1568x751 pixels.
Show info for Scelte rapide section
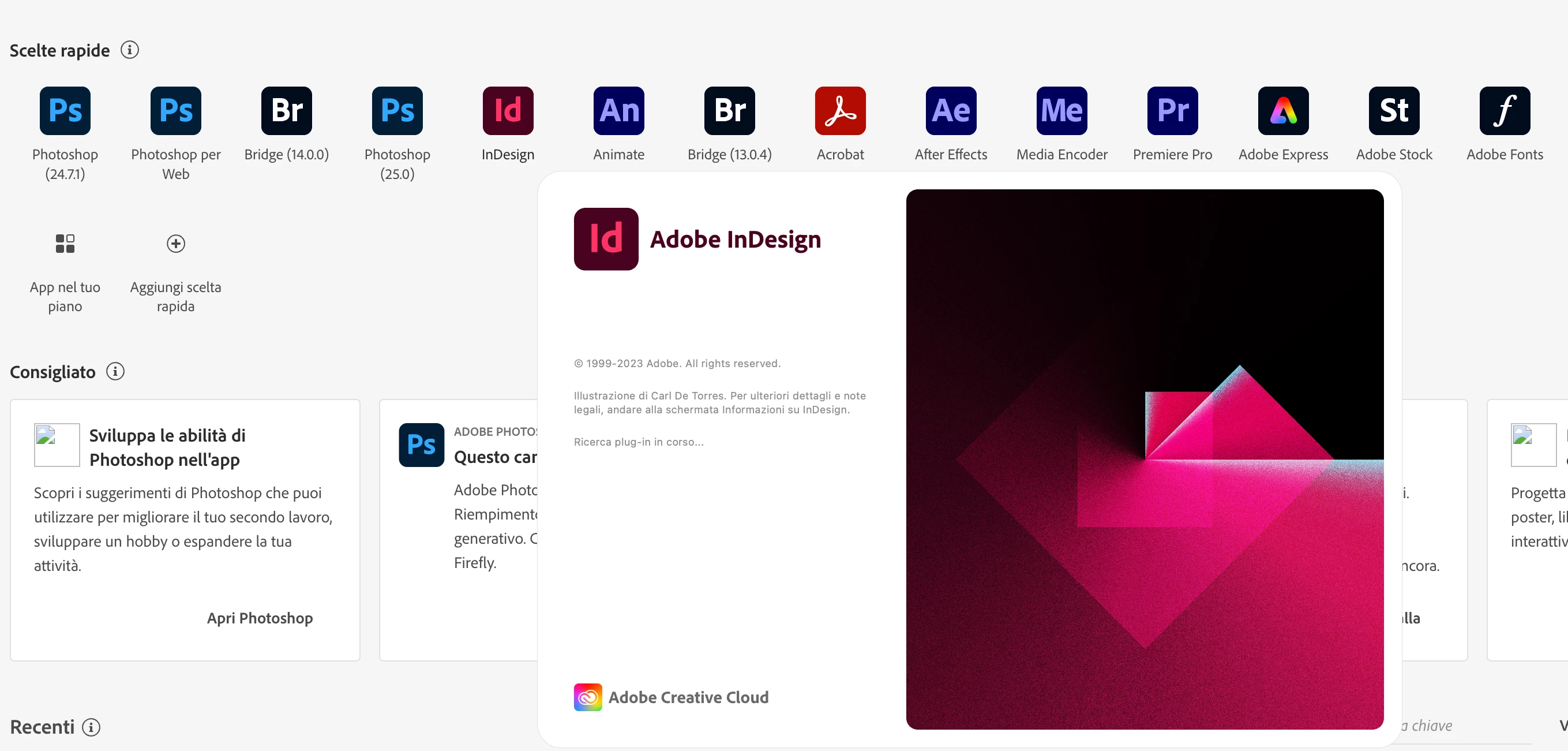(x=129, y=49)
